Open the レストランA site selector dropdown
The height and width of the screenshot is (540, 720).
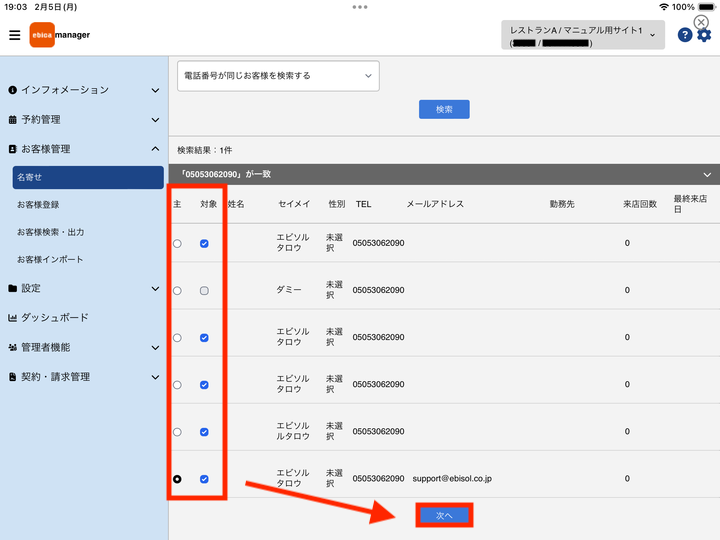coord(583,35)
